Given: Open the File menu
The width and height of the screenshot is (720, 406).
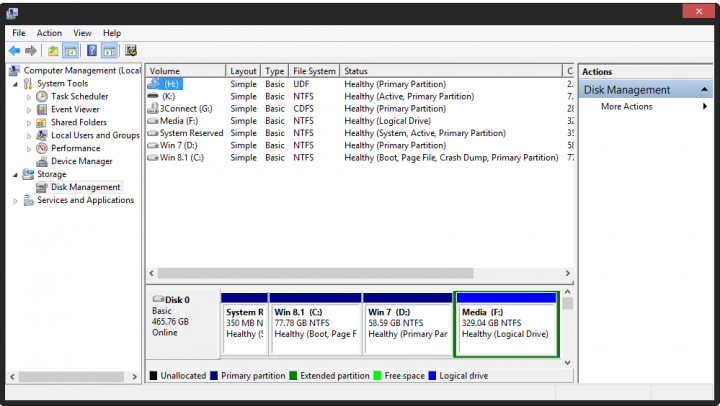Looking at the screenshot, I should pos(19,33).
